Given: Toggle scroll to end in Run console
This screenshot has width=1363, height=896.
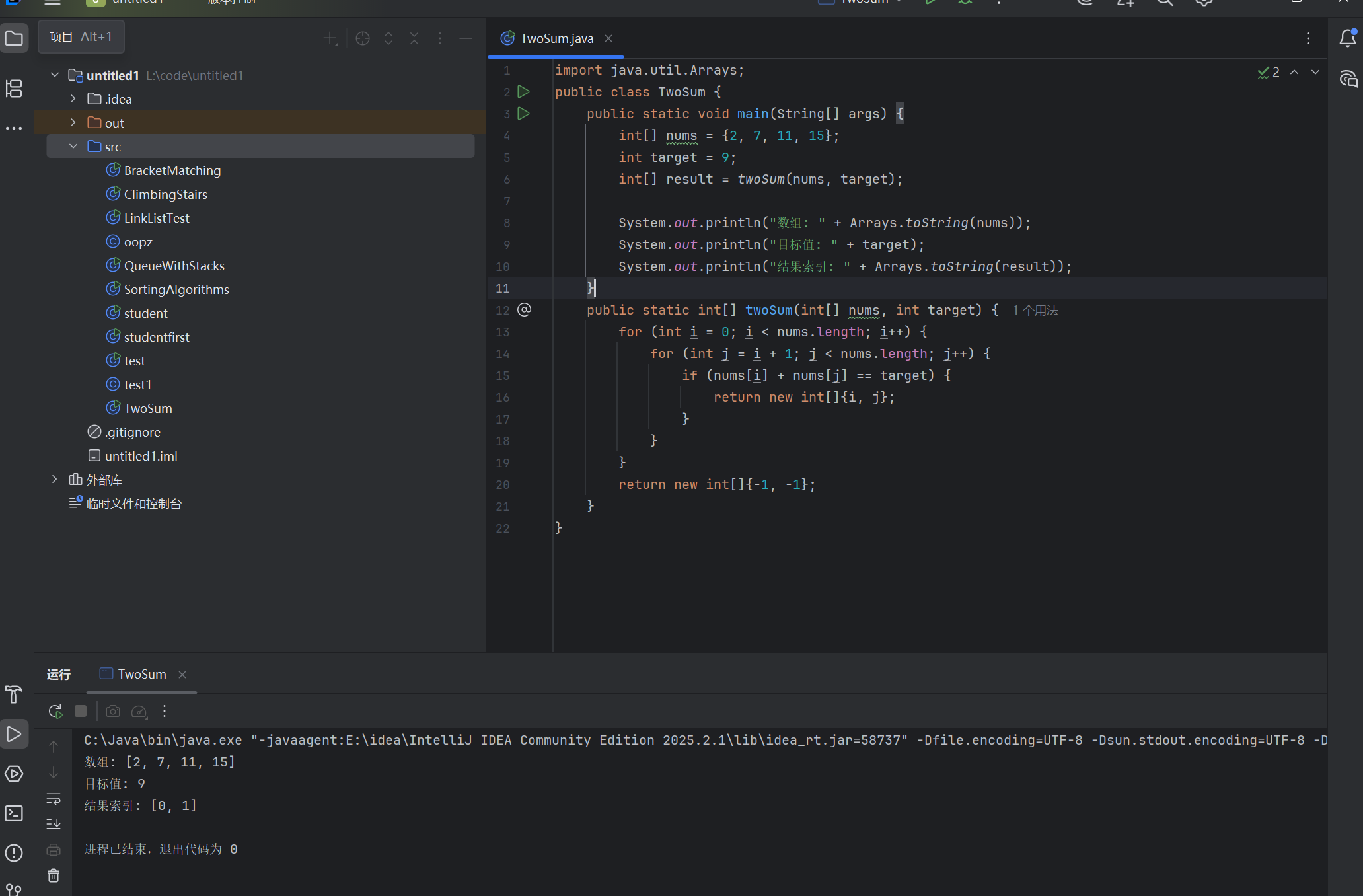Looking at the screenshot, I should pyautogui.click(x=54, y=824).
